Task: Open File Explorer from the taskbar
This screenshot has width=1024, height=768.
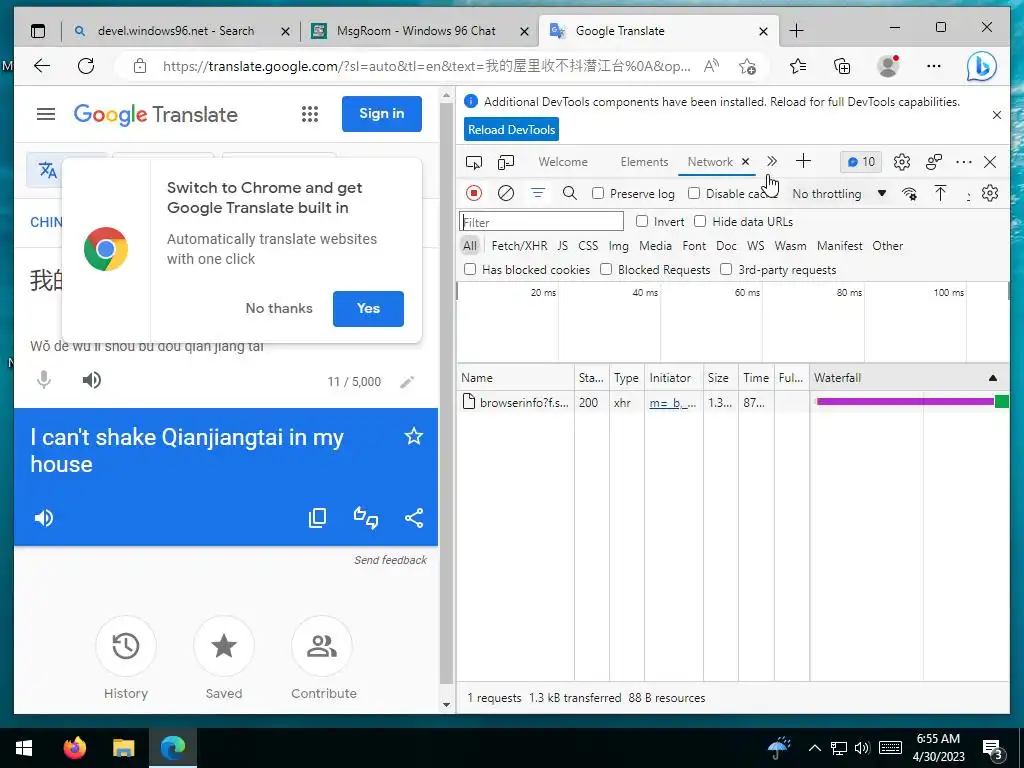Action: 123,748
